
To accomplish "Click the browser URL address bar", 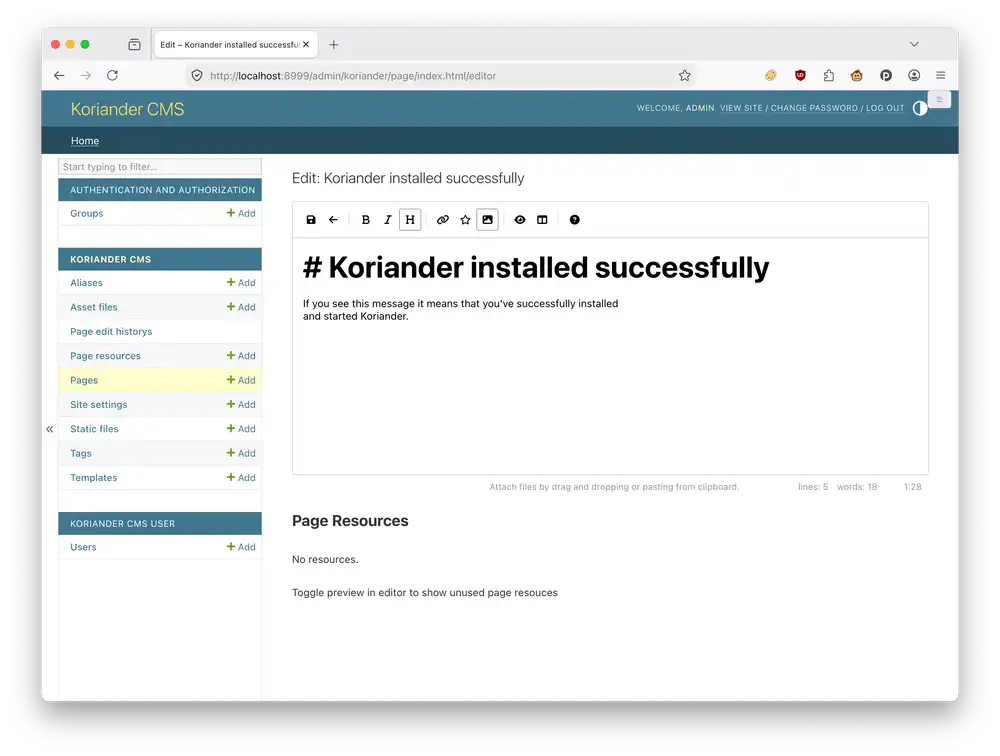I will point(440,75).
